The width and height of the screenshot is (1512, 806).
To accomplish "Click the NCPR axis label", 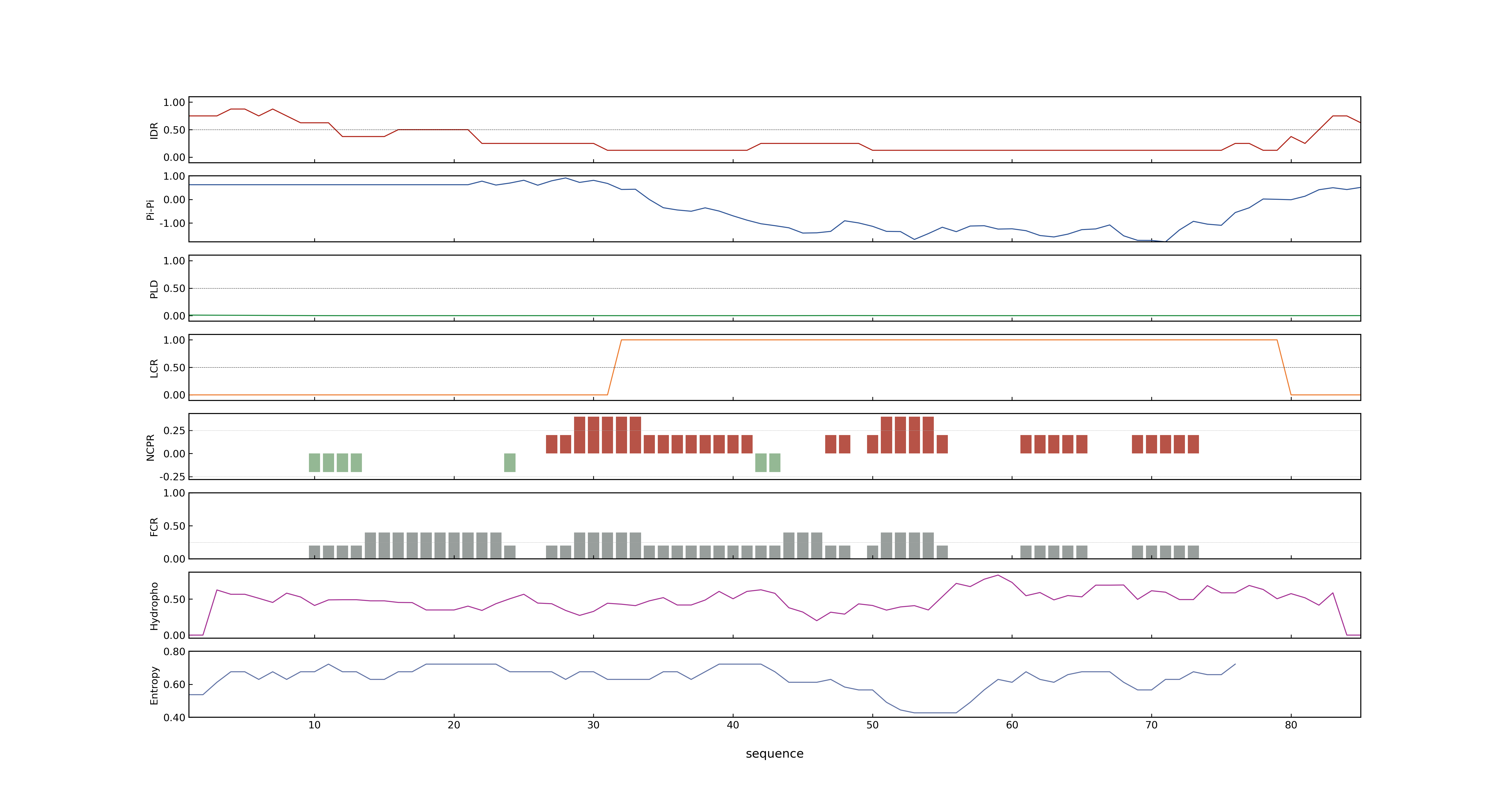I will coord(150,448).
